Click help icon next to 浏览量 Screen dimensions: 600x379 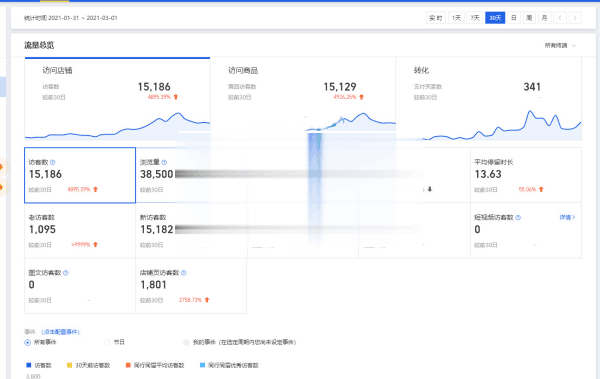click(x=164, y=162)
